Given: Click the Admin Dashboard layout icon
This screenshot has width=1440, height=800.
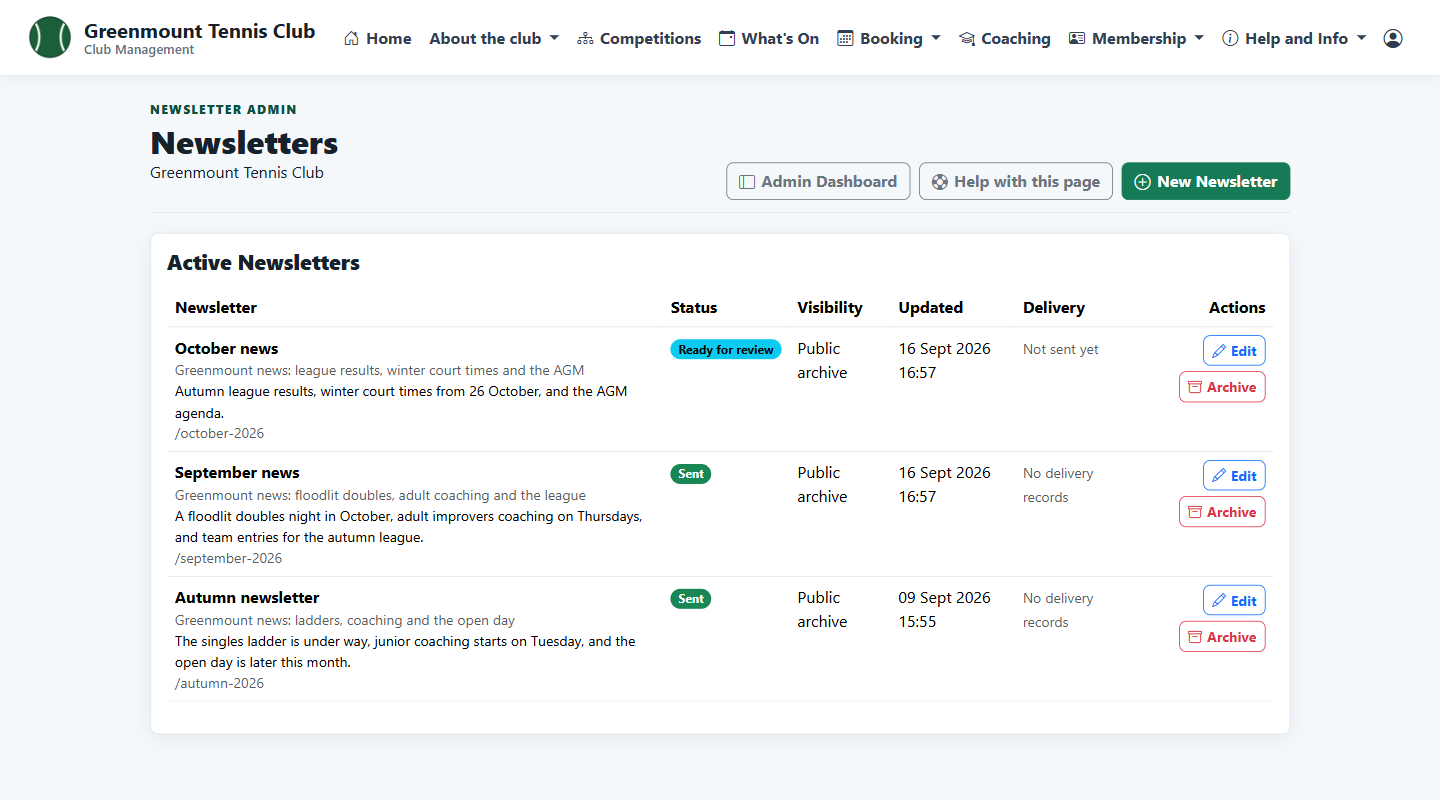Looking at the screenshot, I should point(746,182).
